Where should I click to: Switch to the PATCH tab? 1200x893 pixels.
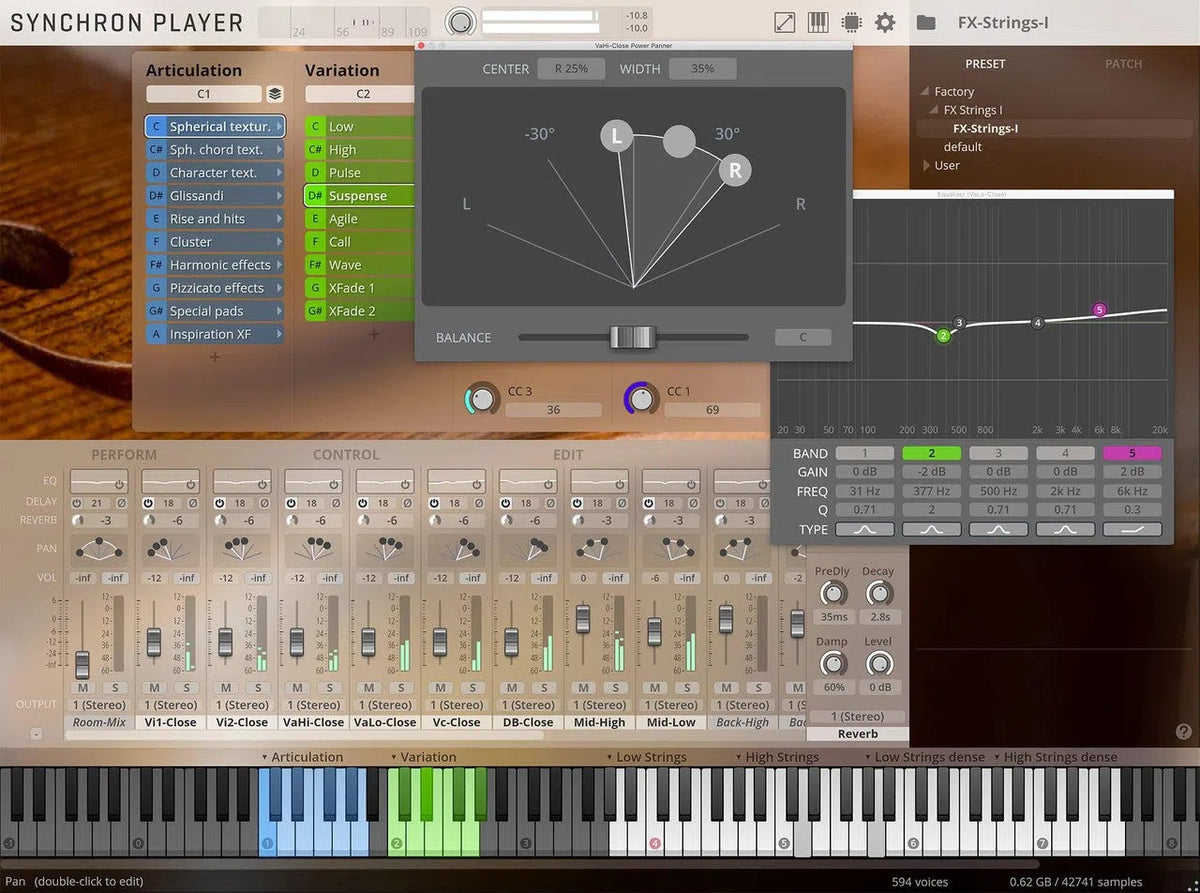click(1123, 63)
